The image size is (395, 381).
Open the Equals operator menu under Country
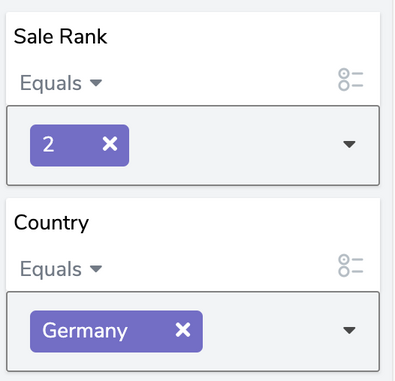(x=61, y=269)
